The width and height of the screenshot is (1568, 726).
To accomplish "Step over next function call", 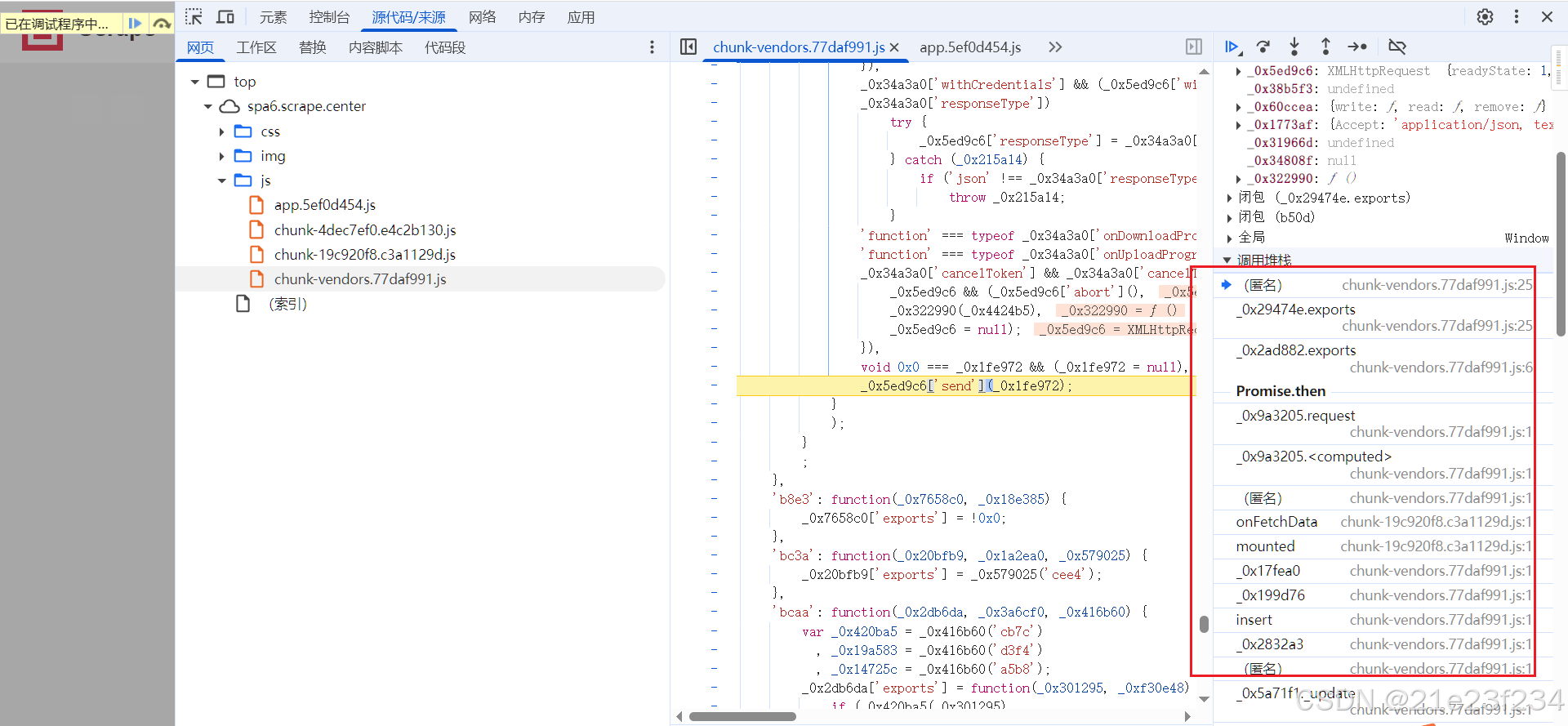I will click(x=1263, y=47).
